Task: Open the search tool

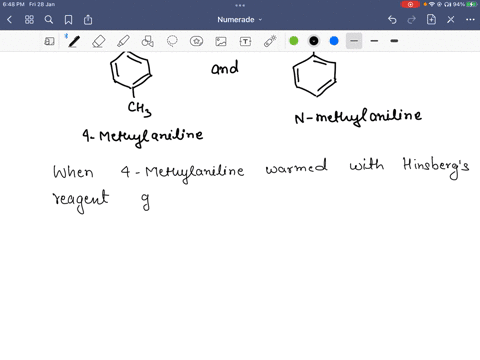Action: click(x=49, y=20)
